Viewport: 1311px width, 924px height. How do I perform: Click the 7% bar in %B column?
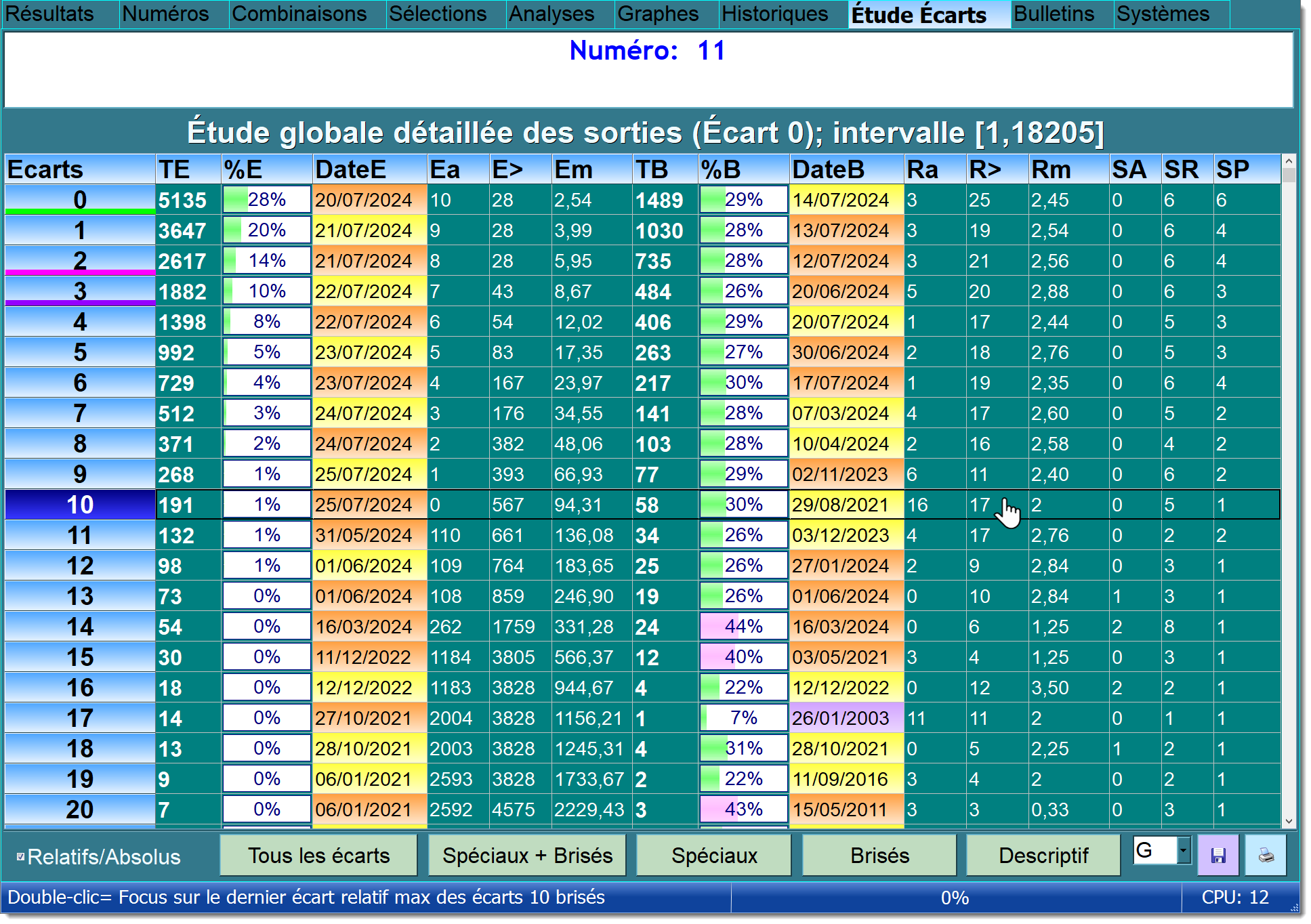[x=744, y=718]
